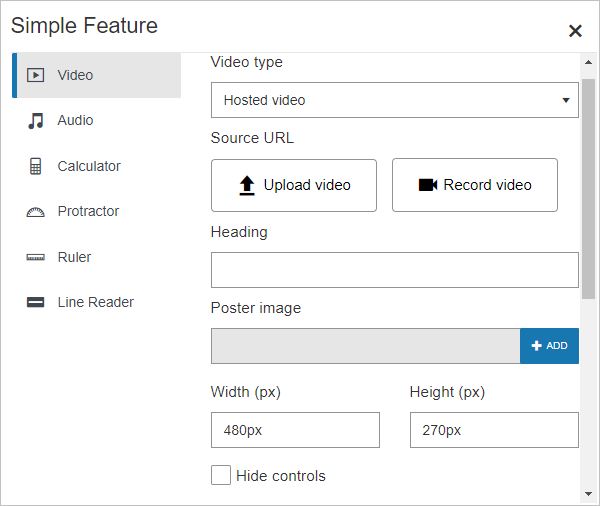Select the Calculator feature tab
The height and width of the screenshot is (506, 600).
point(89,166)
